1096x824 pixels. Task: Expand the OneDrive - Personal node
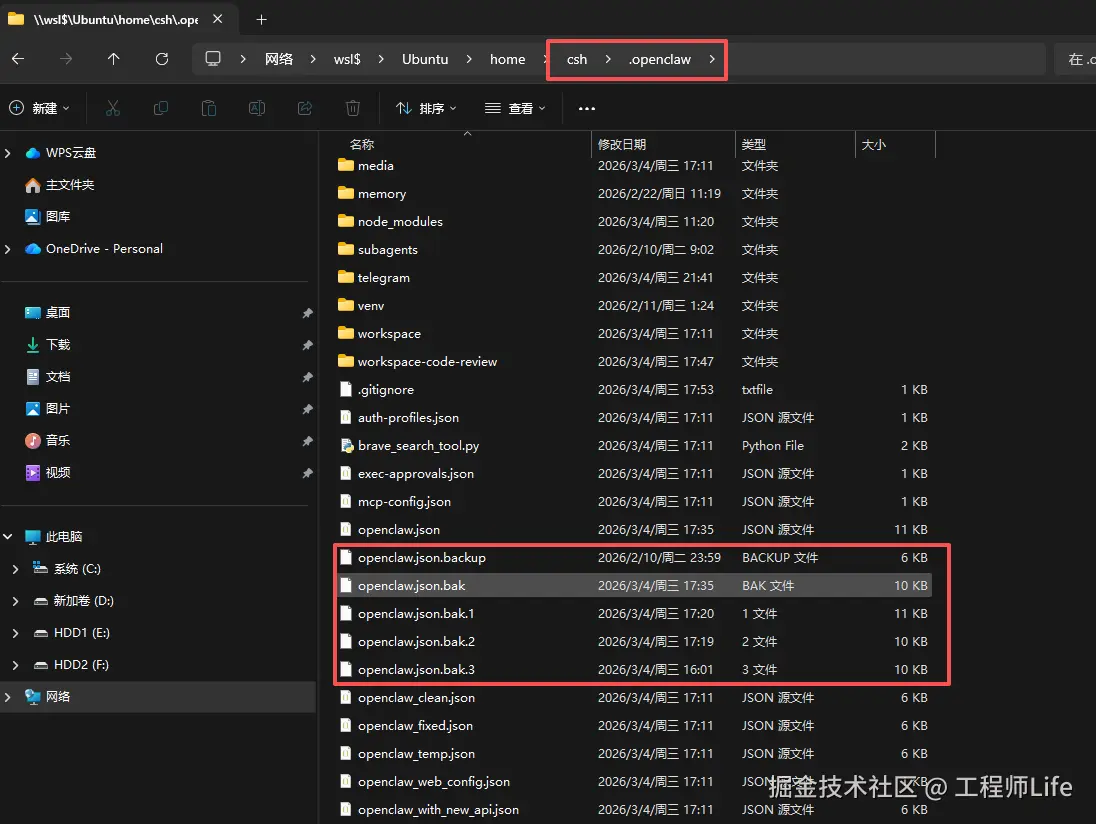tap(8, 249)
